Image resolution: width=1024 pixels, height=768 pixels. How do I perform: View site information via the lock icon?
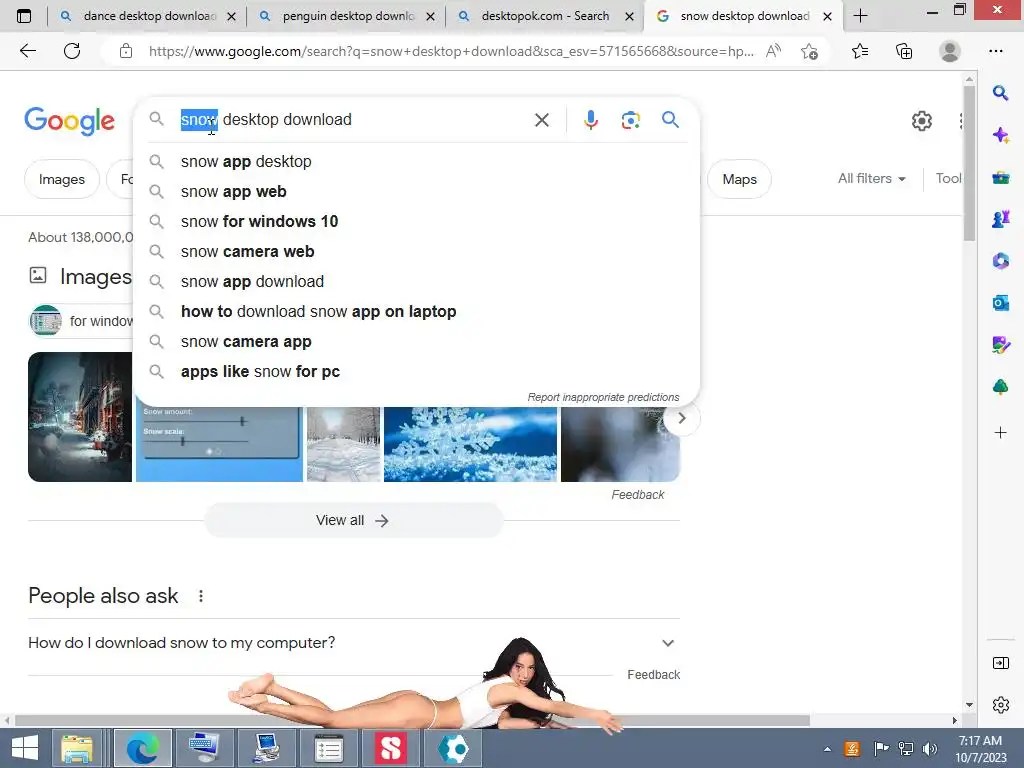[126, 51]
